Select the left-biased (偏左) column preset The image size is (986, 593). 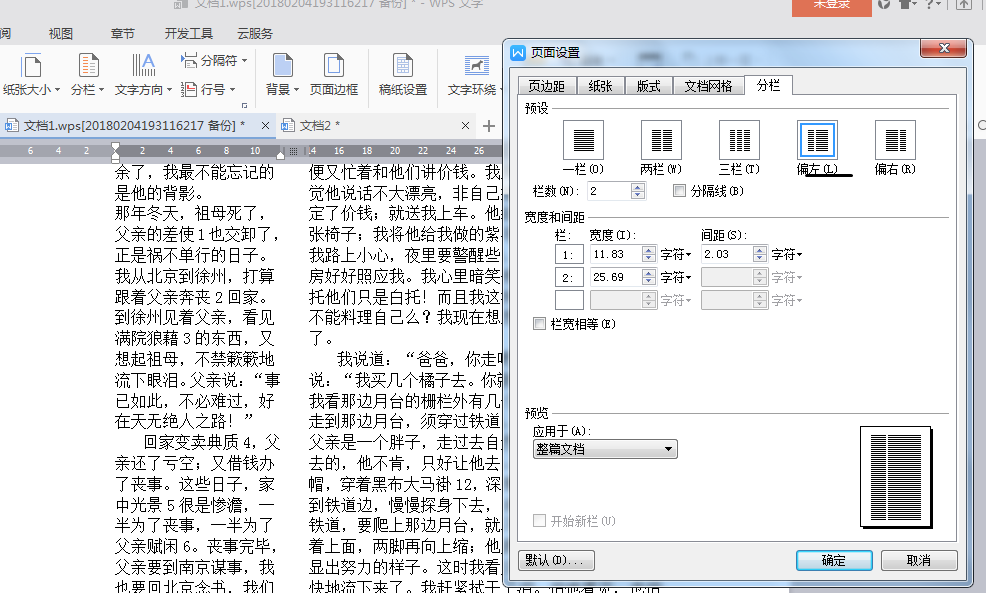[x=817, y=140]
